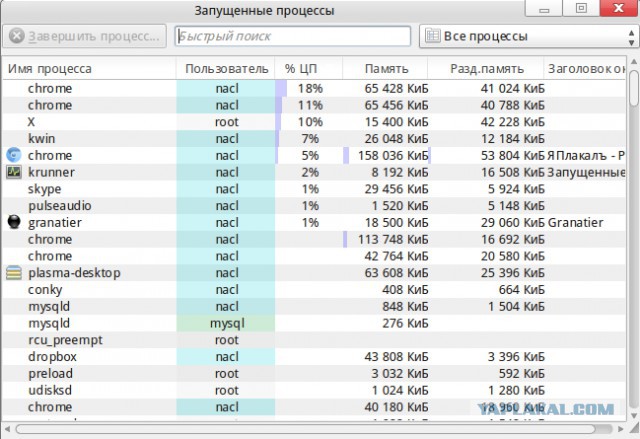Click the 'ЯПлакалъ' window title cell
640x439 pixels.
pyautogui.click(x=586, y=155)
